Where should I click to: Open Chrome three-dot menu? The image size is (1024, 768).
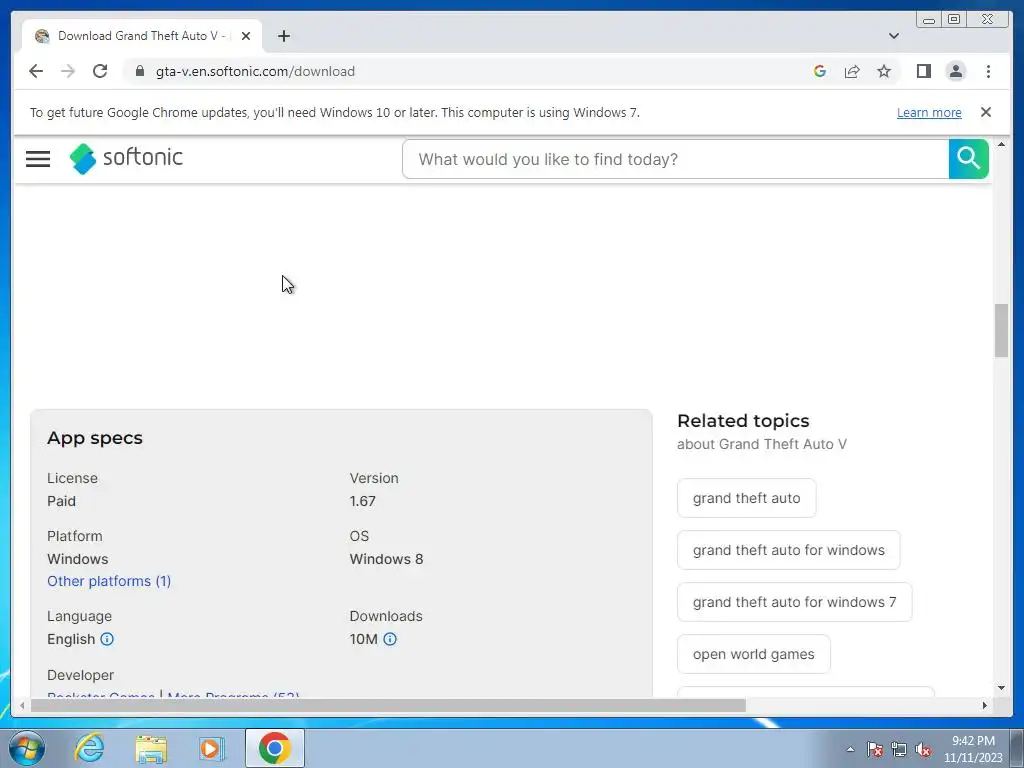click(x=988, y=71)
